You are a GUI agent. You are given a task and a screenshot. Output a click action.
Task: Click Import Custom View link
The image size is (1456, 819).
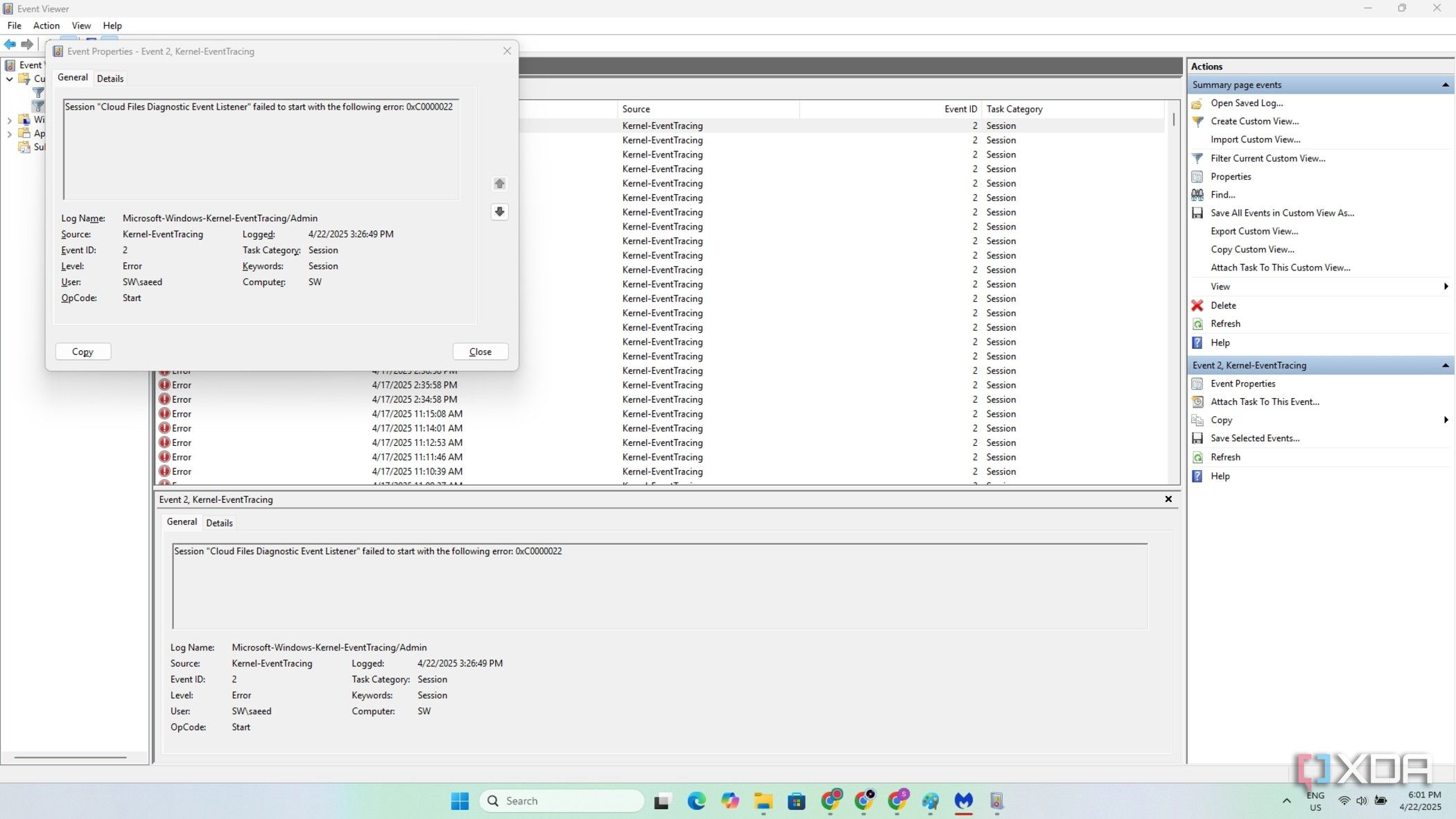point(1255,140)
